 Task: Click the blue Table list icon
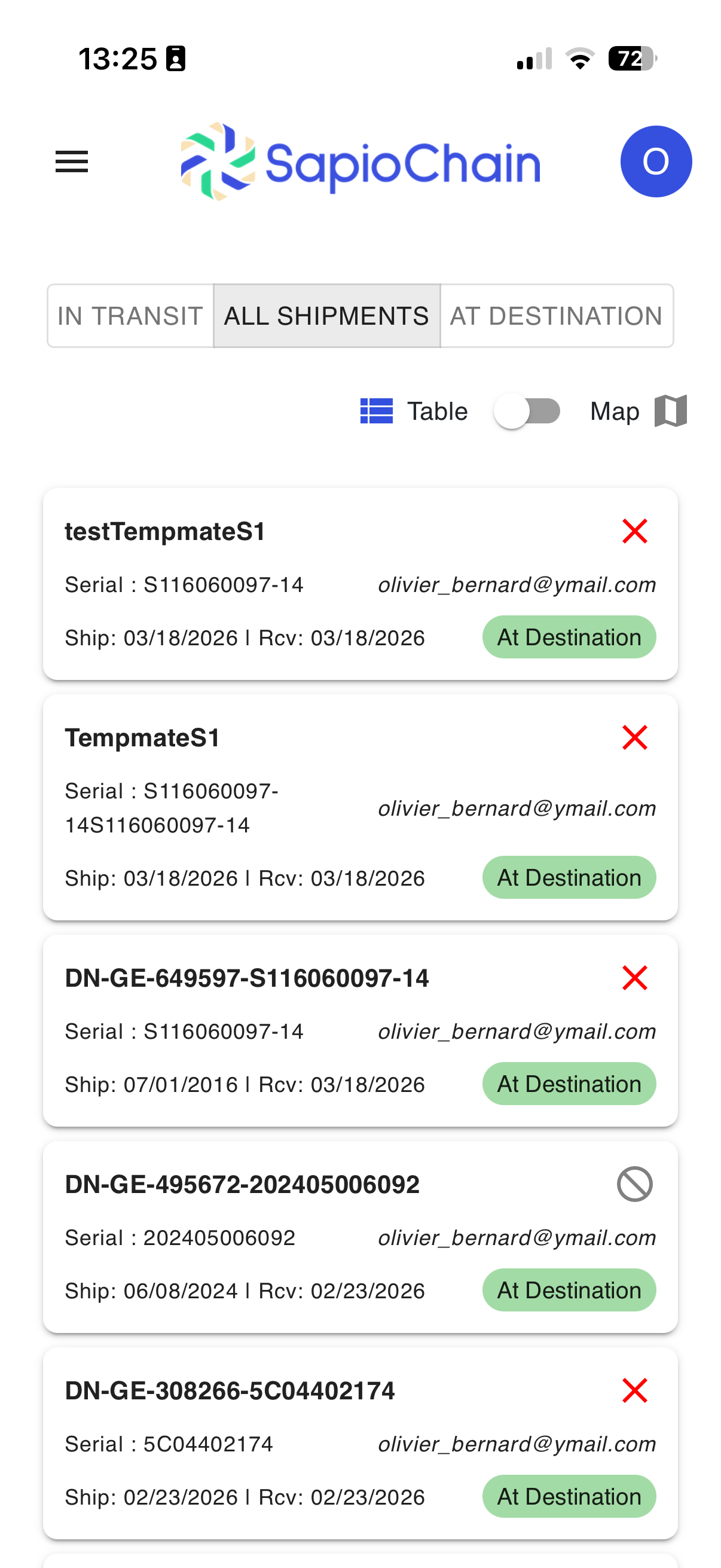376,411
